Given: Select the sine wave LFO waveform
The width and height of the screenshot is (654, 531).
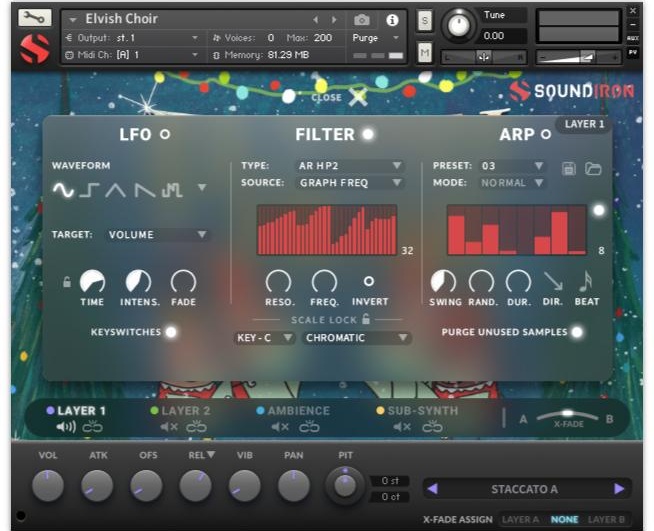Looking at the screenshot, I should [x=63, y=189].
